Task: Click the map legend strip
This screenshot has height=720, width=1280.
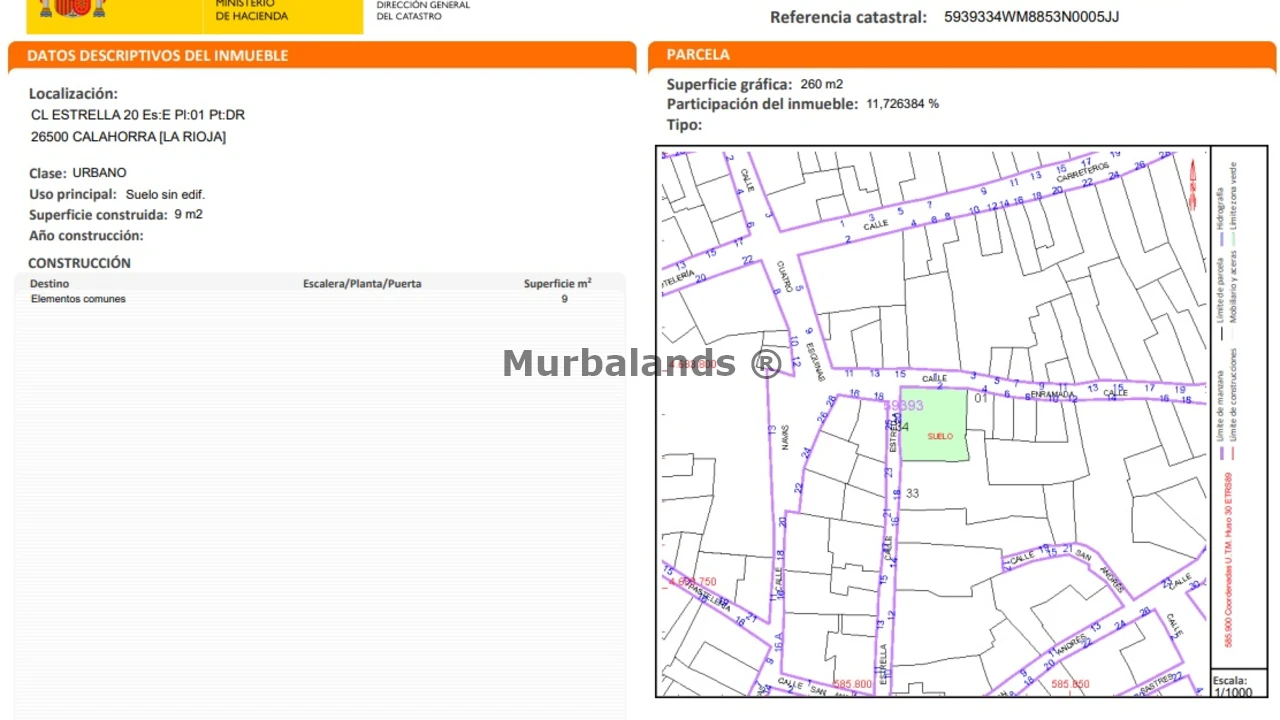Action: (x=1239, y=407)
